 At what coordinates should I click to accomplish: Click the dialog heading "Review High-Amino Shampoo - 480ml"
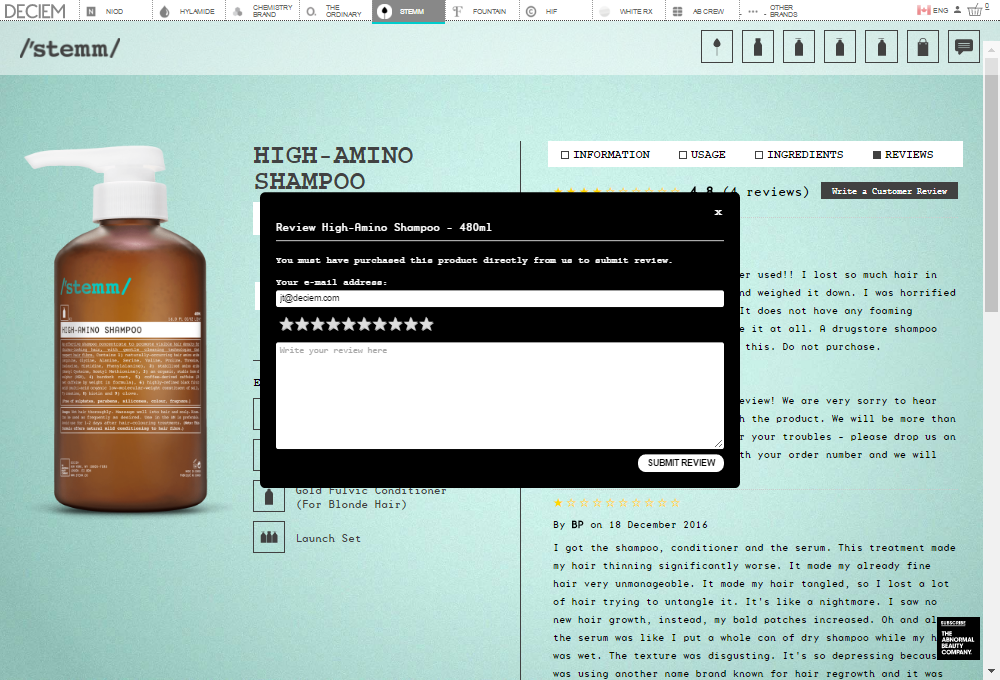tap(383, 227)
